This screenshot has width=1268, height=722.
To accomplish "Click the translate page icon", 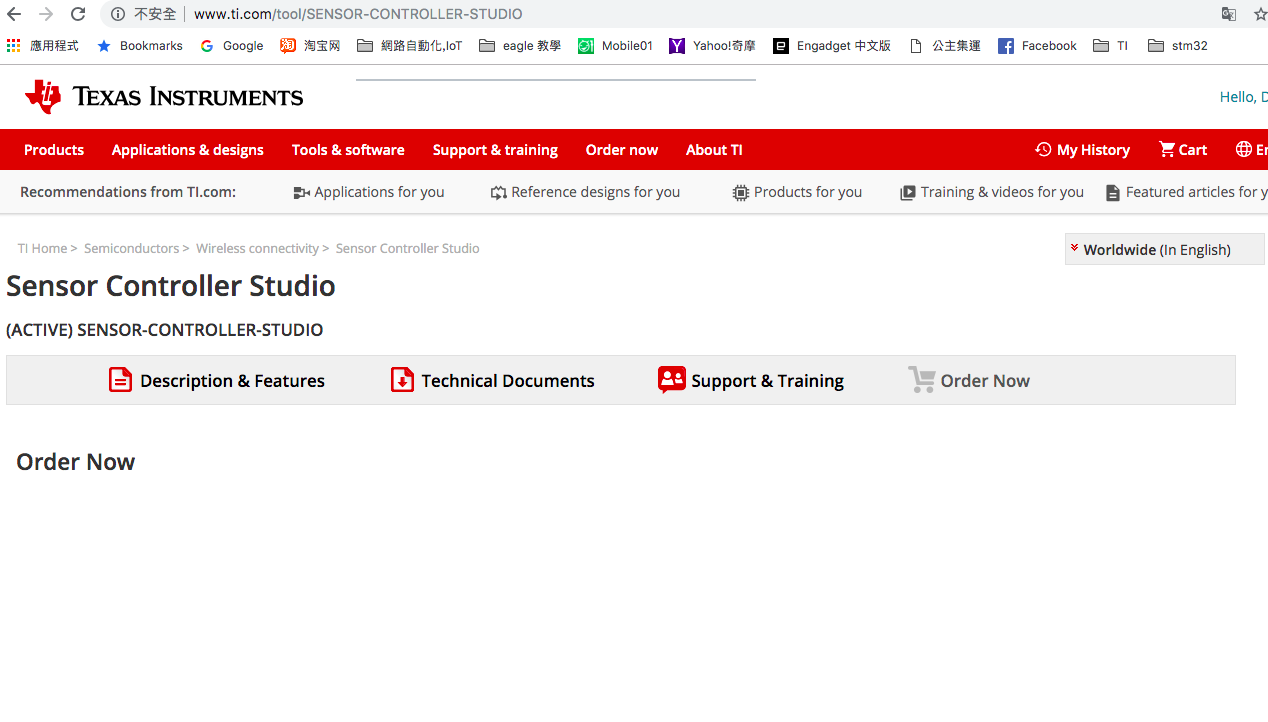I will (x=1229, y=14).
